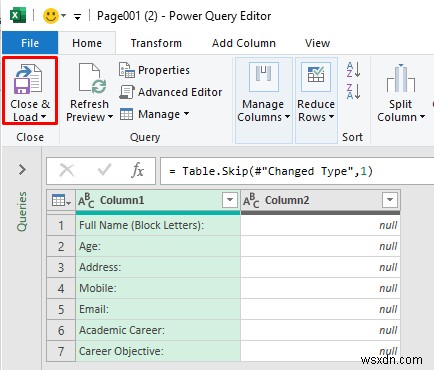This screenshot has height=370, width=434.
Task: Expand the Queries pane chevron
Action: point(22,170)
